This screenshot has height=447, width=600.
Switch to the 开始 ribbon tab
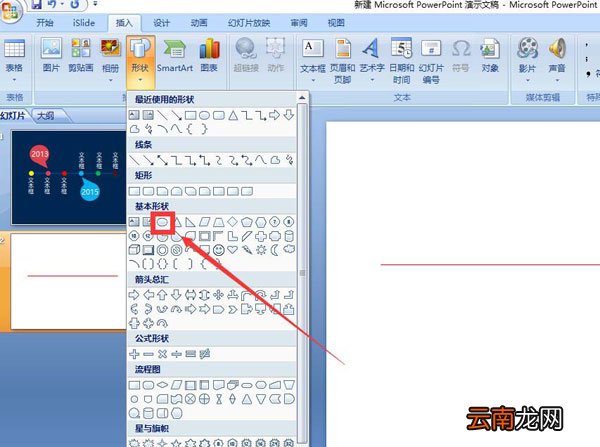coord(45,23)
